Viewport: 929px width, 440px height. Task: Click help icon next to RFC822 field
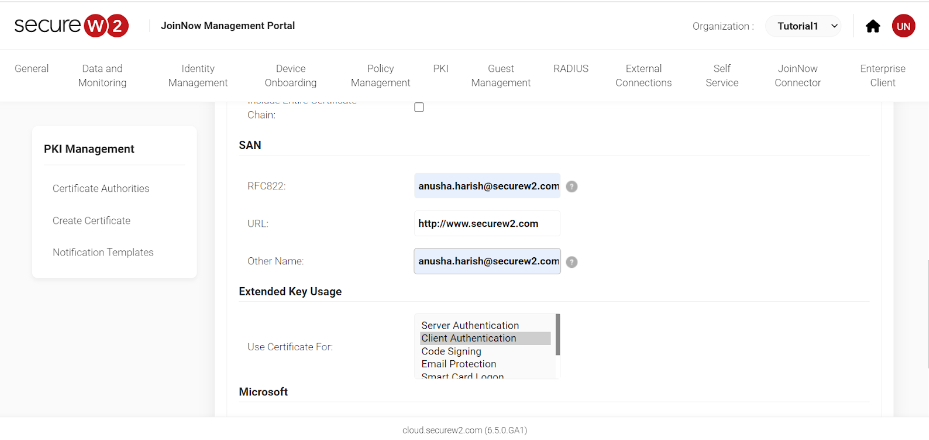[x=571, y=186]
